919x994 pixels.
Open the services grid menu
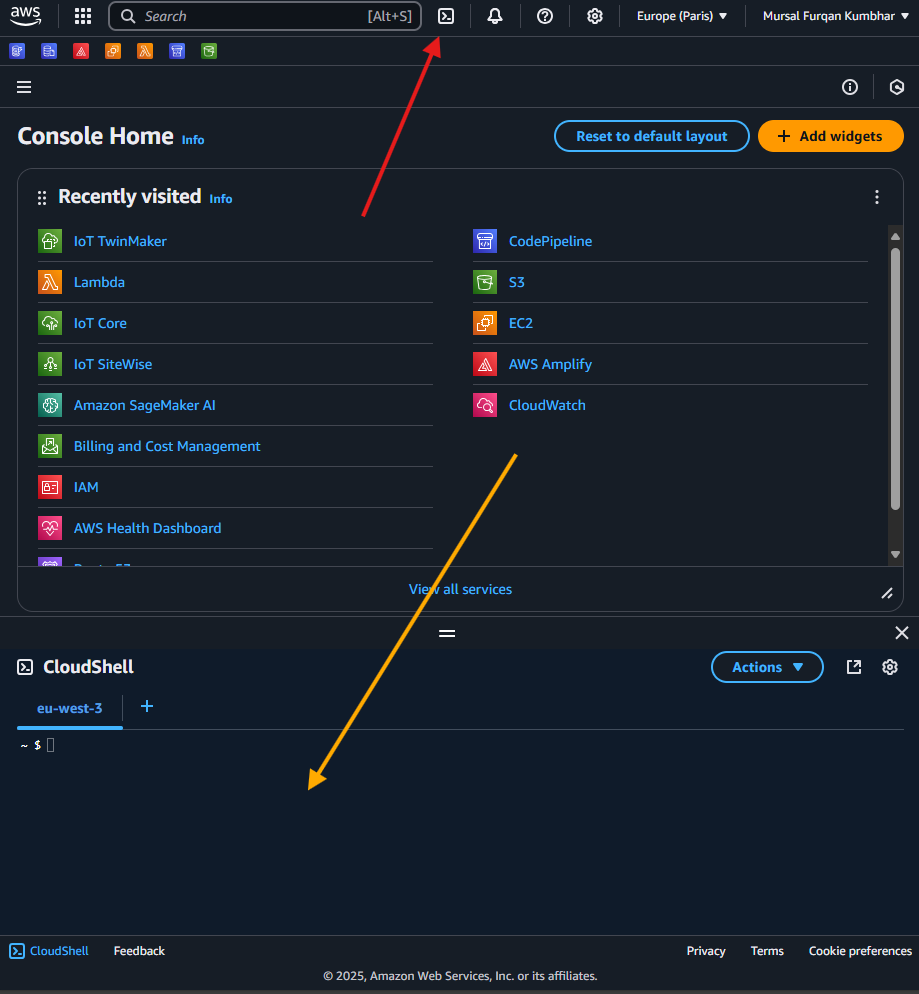click(x=82, y=16)
